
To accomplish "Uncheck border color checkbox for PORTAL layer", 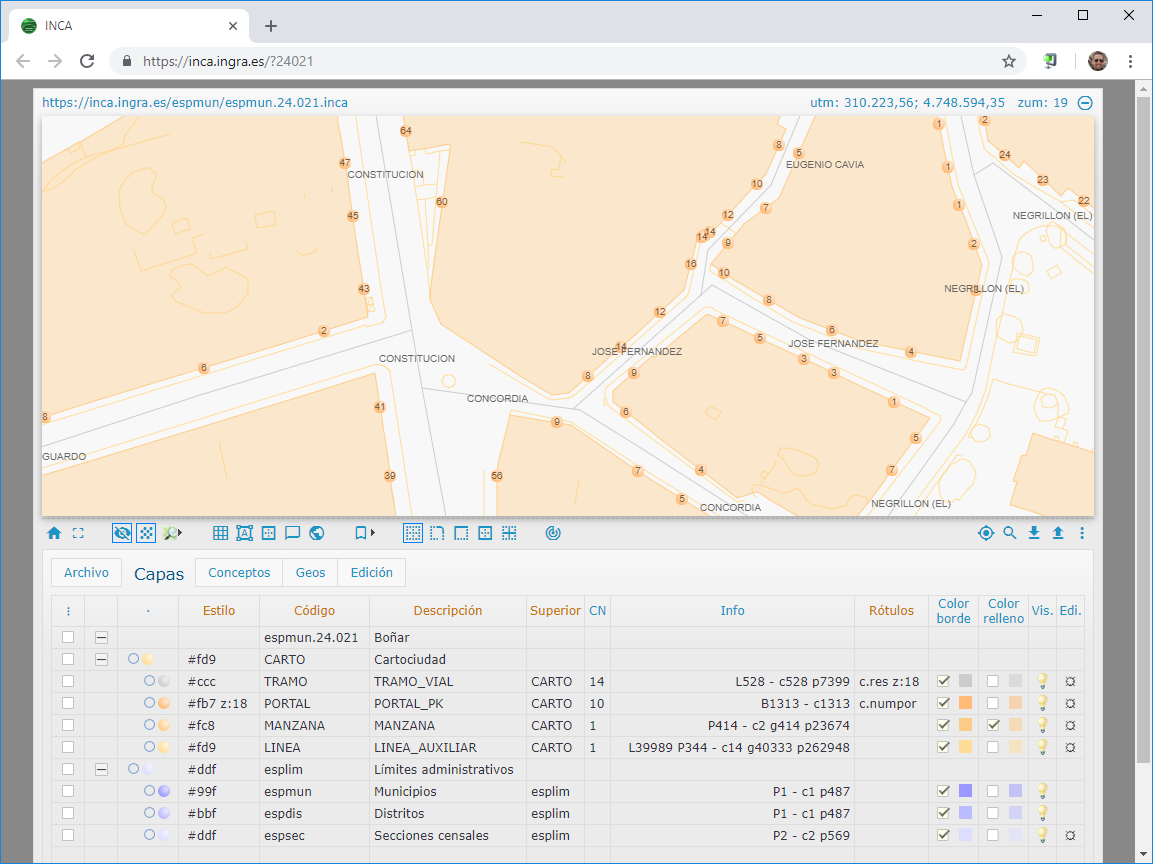I will point(943,703).
